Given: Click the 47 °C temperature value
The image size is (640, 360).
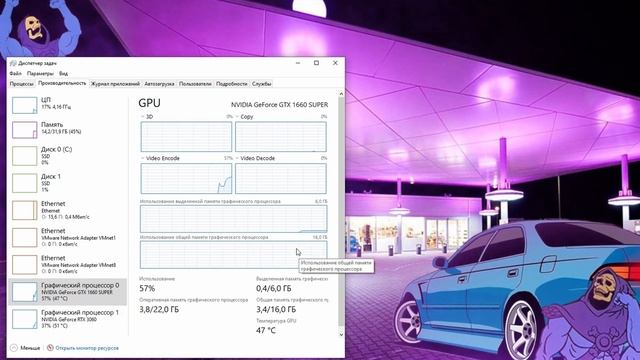Looking at the screenshot, I should point(266,330).
